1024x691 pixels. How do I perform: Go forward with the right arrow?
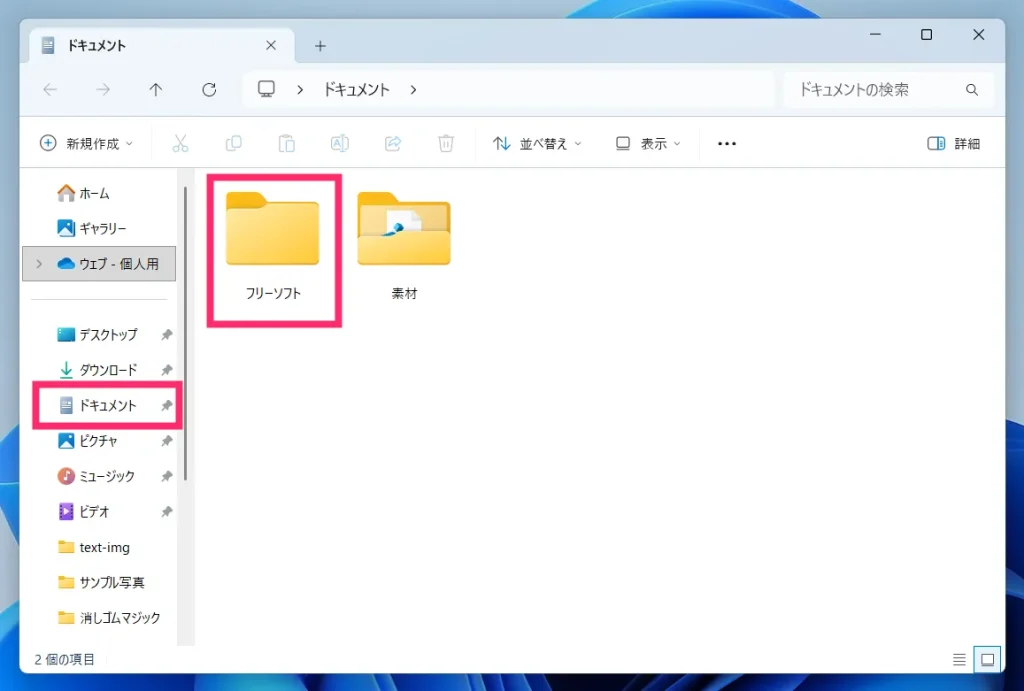pos(103,89)
